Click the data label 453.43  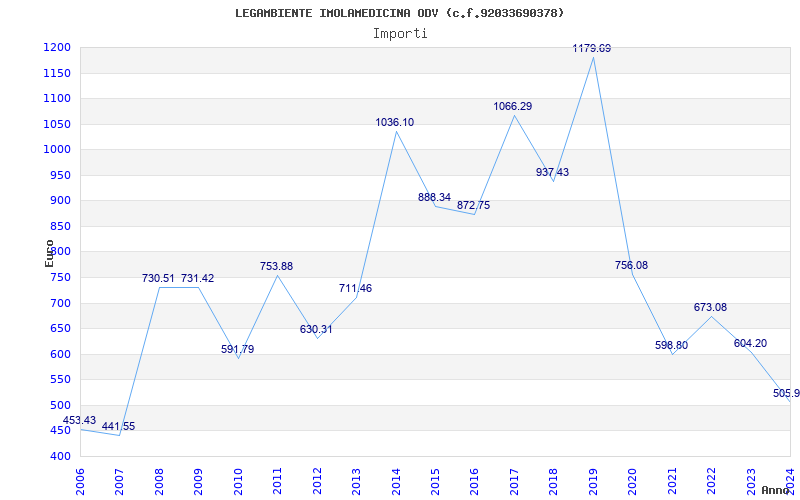pyautogui.click(x=79, y=420)
